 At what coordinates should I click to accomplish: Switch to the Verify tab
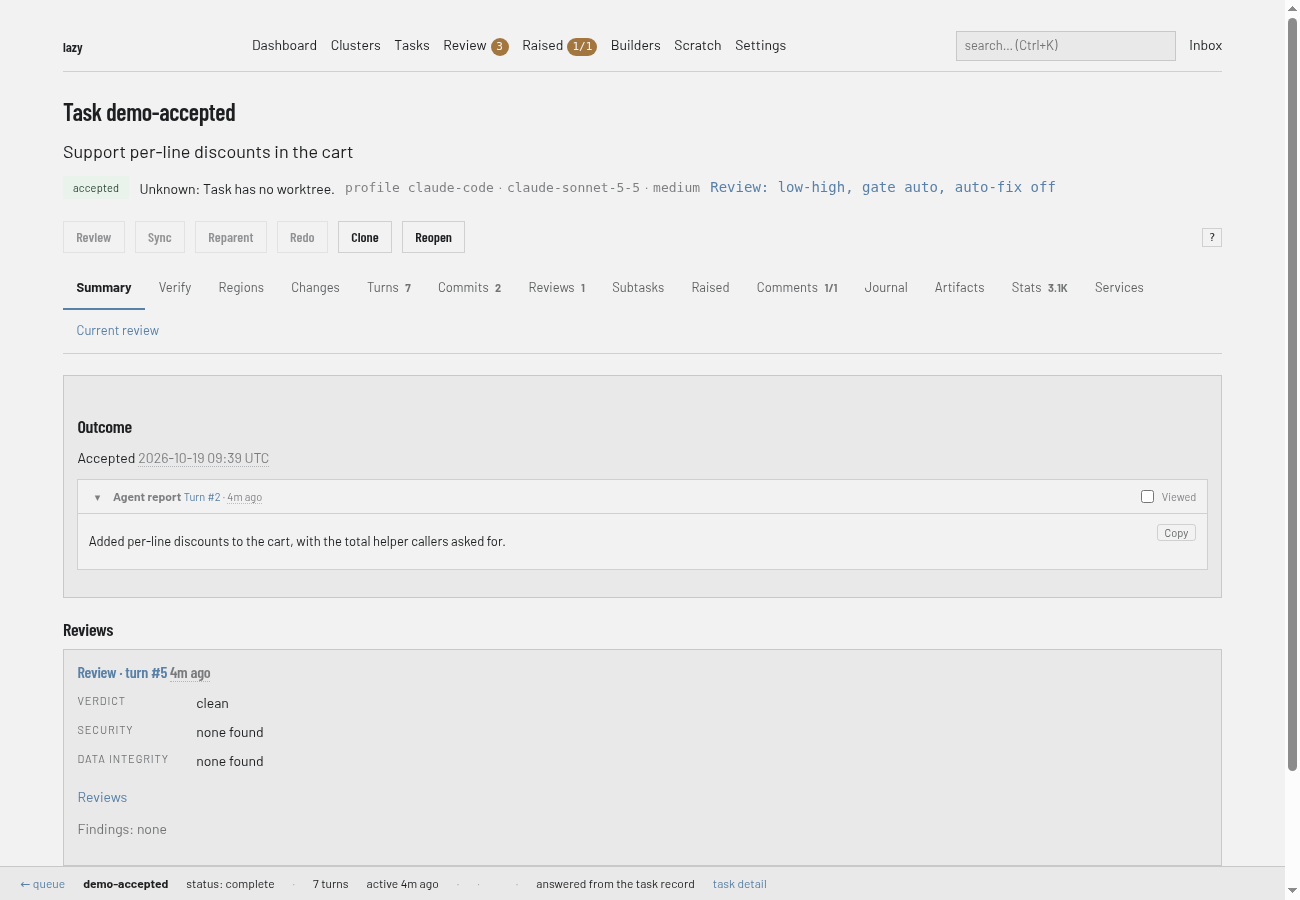coord(174,288)
